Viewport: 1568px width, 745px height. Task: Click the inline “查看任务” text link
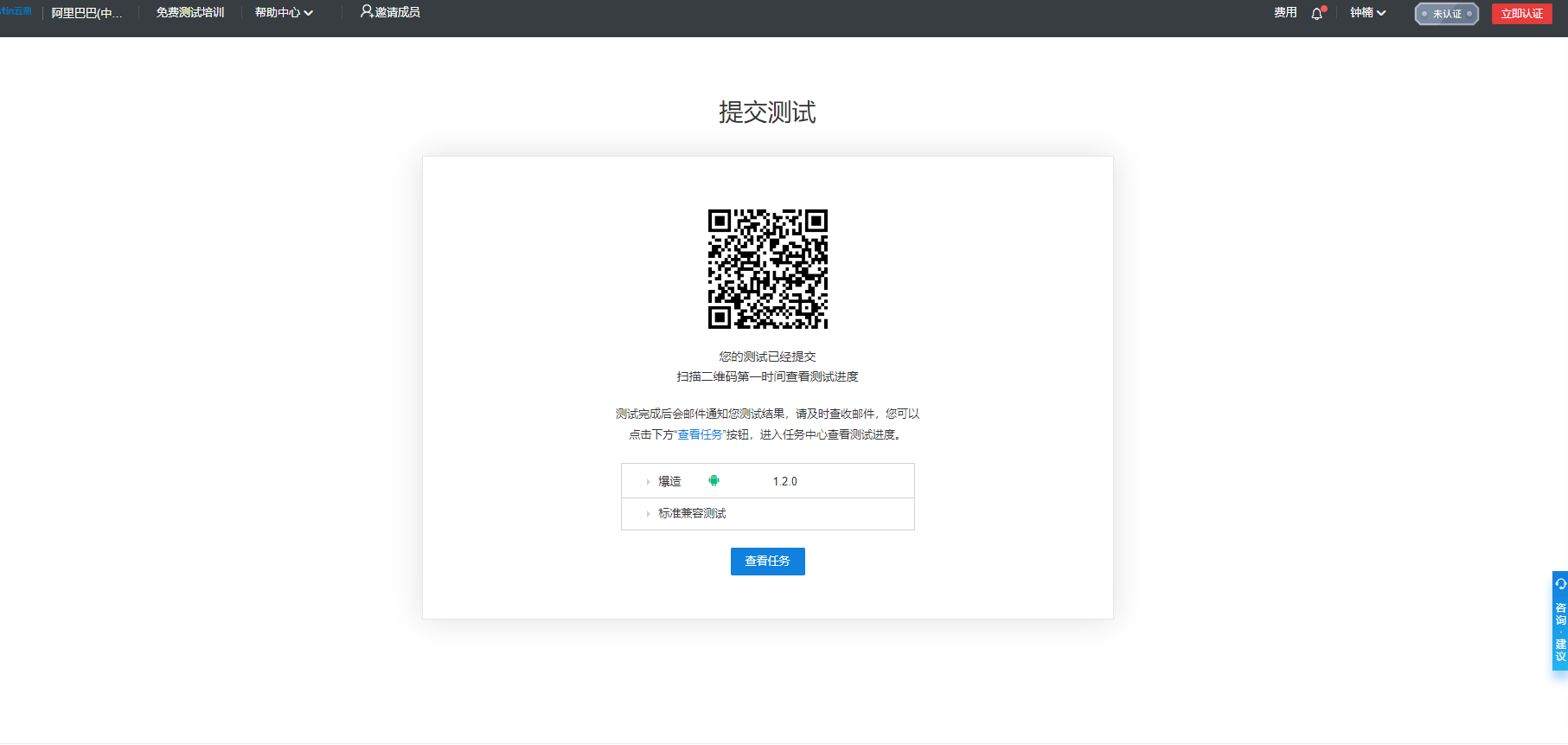tap(700, 434)
